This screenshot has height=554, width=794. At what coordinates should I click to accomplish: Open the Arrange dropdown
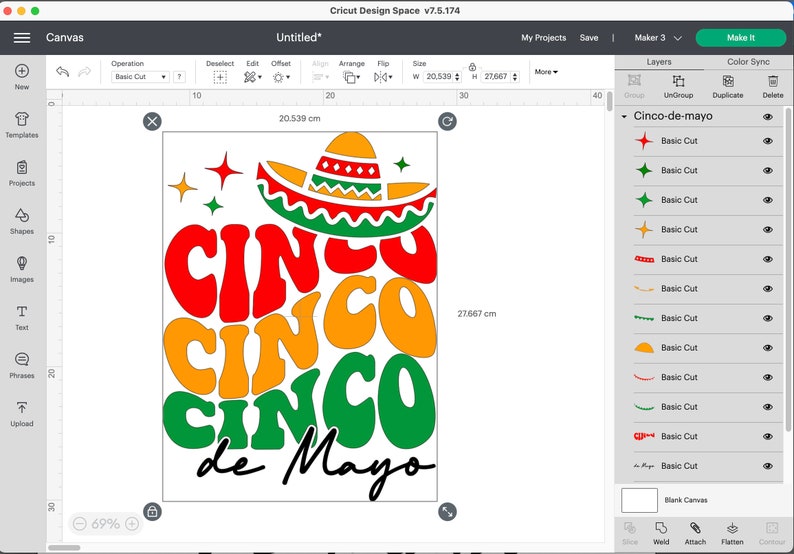[351, 77]
